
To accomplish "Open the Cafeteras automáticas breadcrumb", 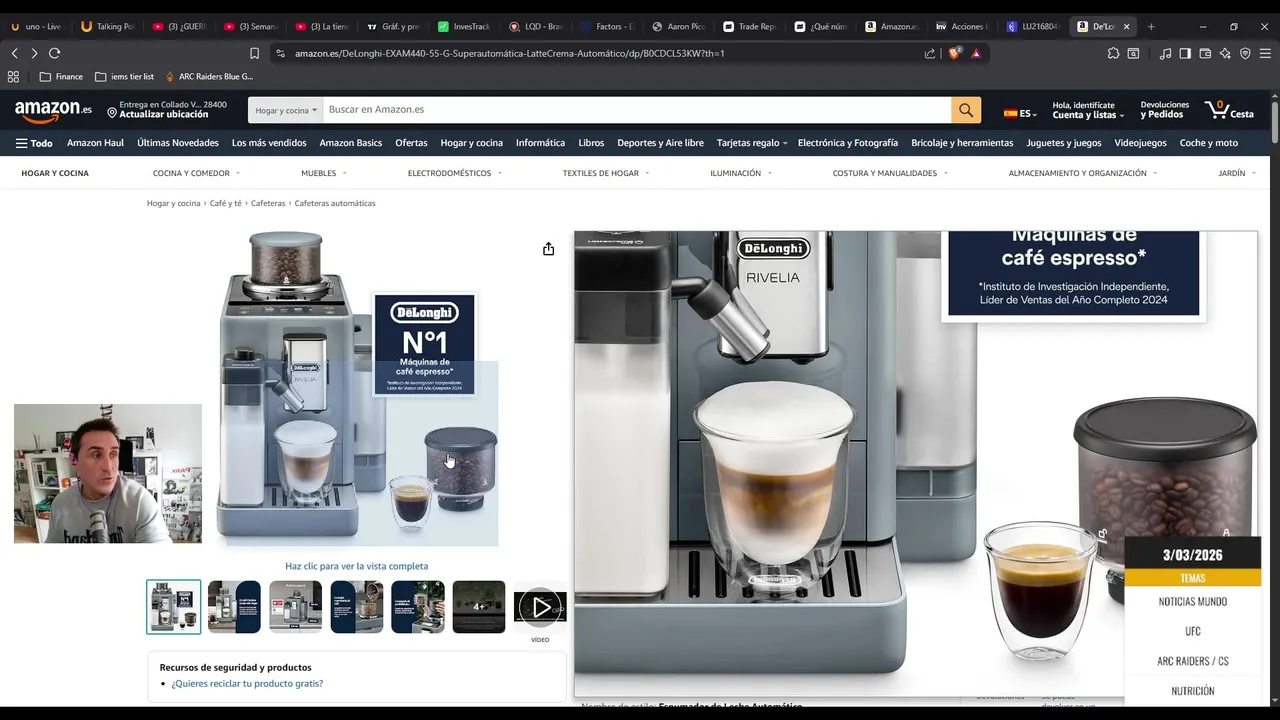I will point(335,203).
